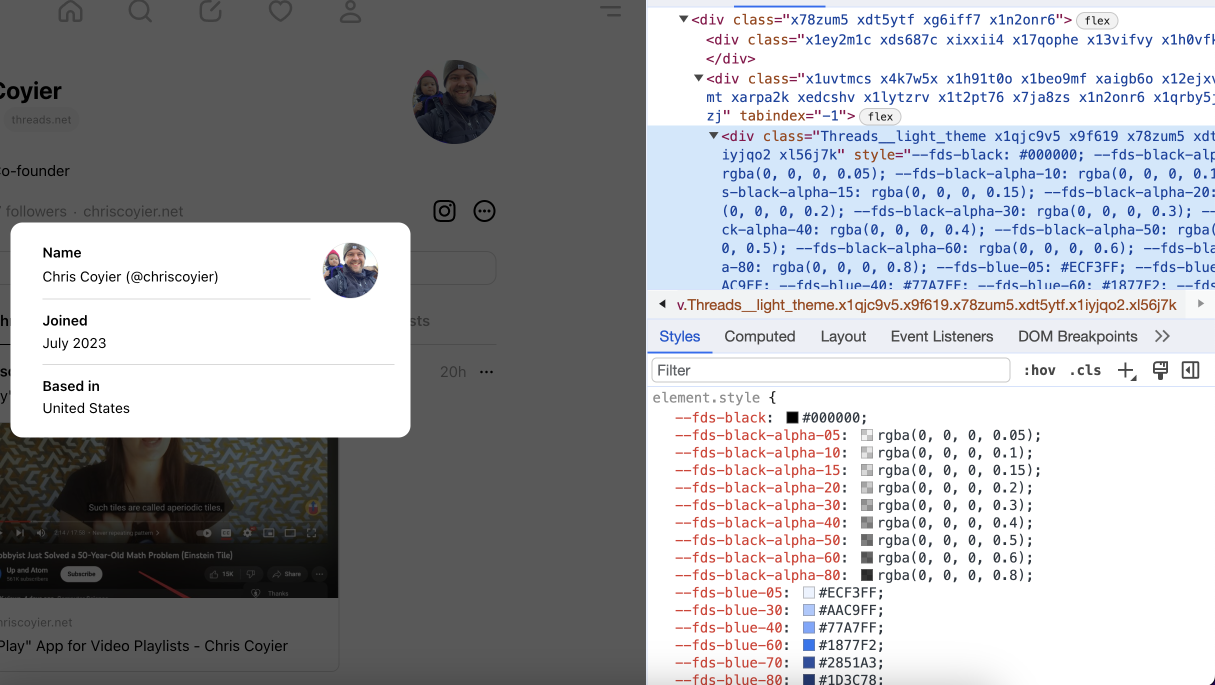The width and height of the screenshot is (1215, 685).
Task: Collapse the x1uvtmcs div tree node
Action: [699, 78]
